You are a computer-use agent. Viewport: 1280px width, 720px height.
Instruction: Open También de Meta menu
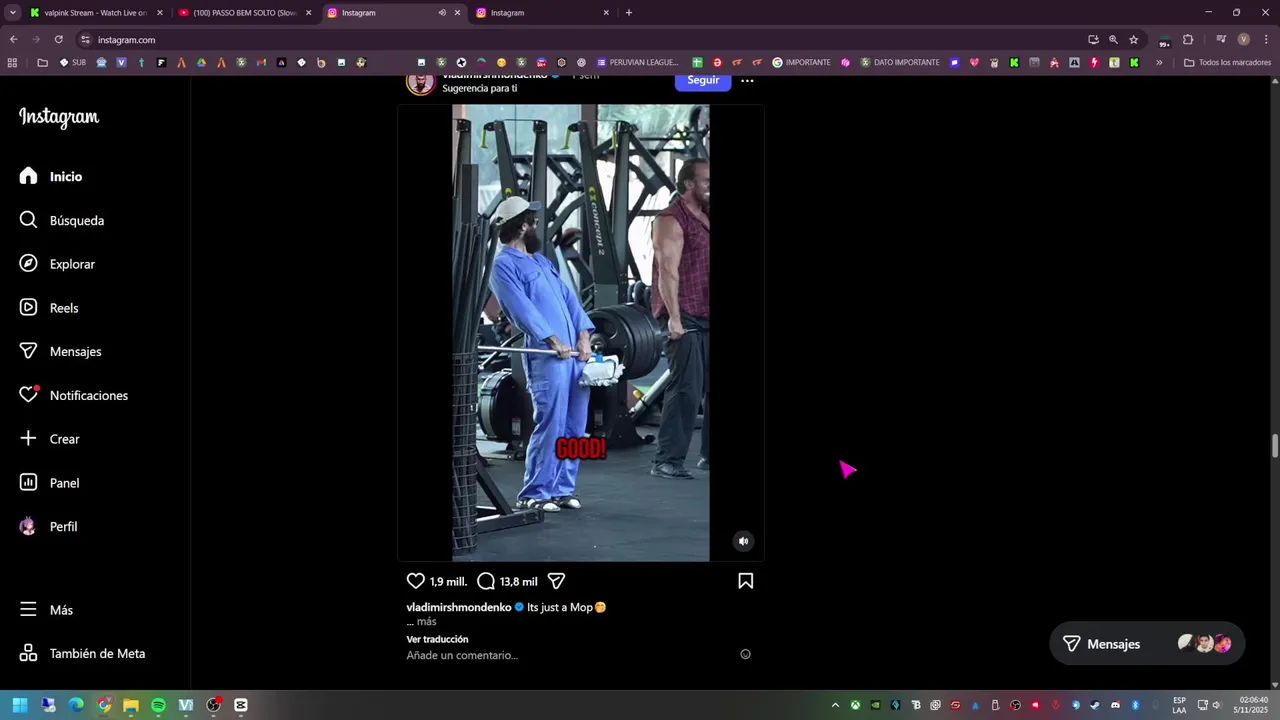(82, 653)
